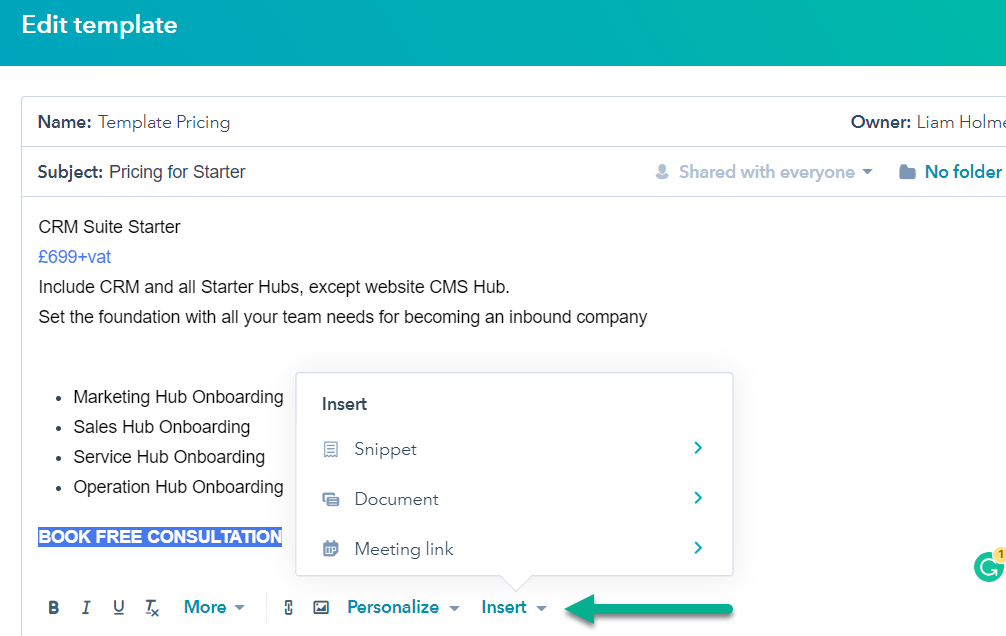The image size is (1006, 636).
Task: Choose Snippet from the Insert menu
Action: click(x=384, y=448)
